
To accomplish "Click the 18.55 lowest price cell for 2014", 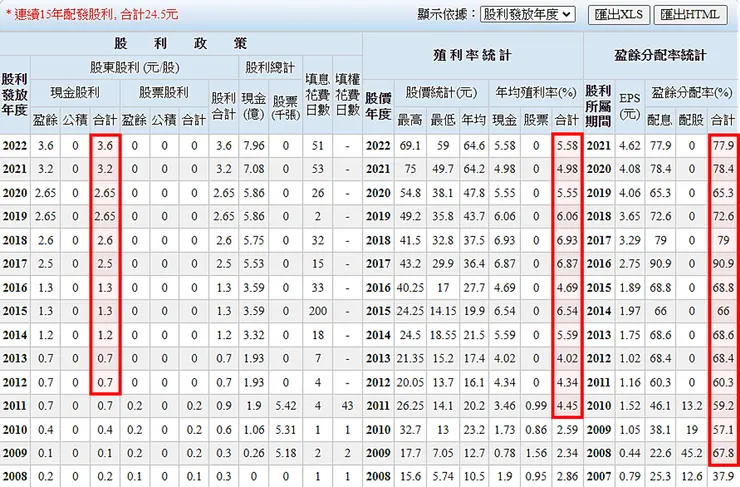I will coord(443,335).
